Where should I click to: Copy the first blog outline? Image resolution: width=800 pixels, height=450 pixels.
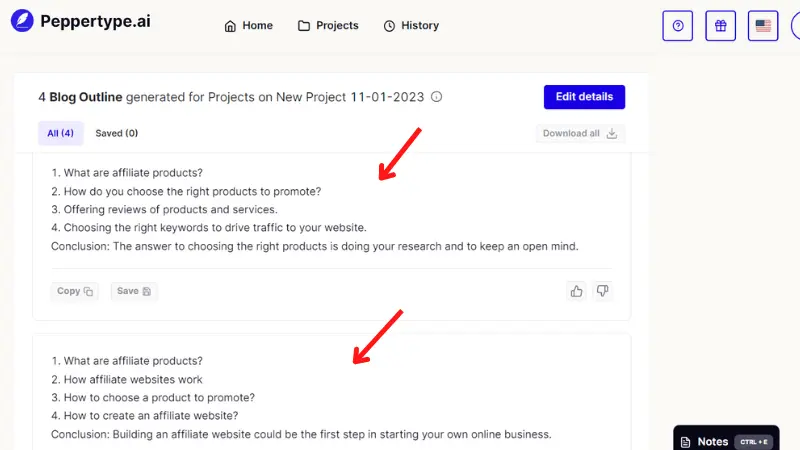click(x=74, y=291)
